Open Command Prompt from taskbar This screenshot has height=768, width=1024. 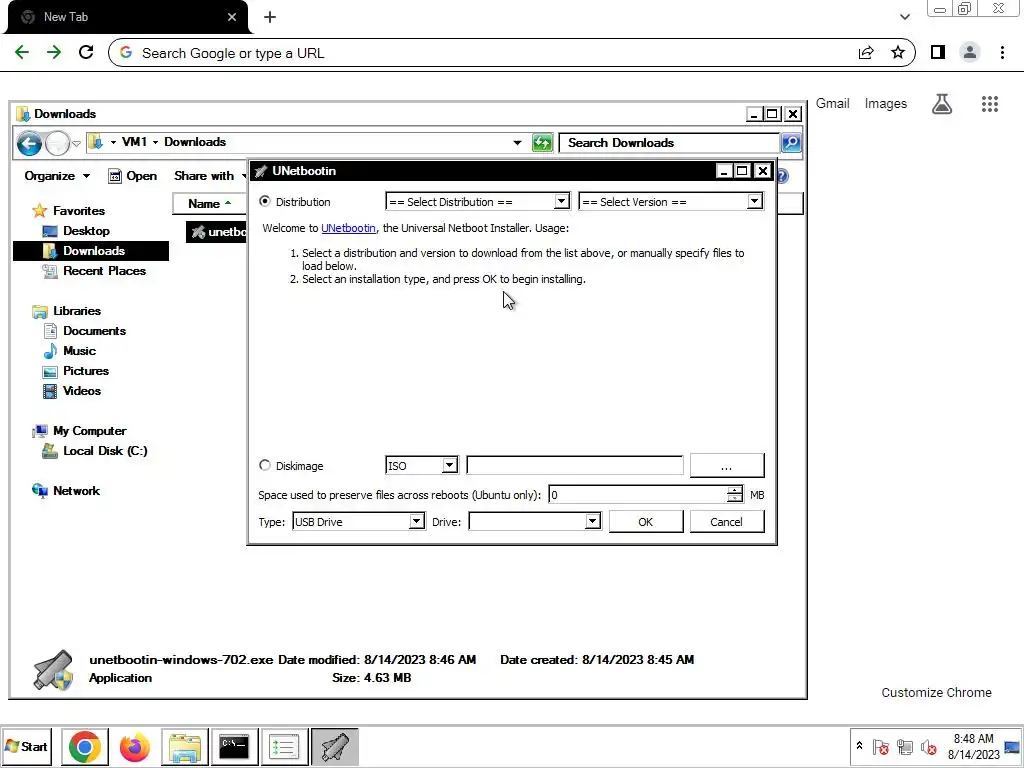pyautogui.click(x=234, y=746)
